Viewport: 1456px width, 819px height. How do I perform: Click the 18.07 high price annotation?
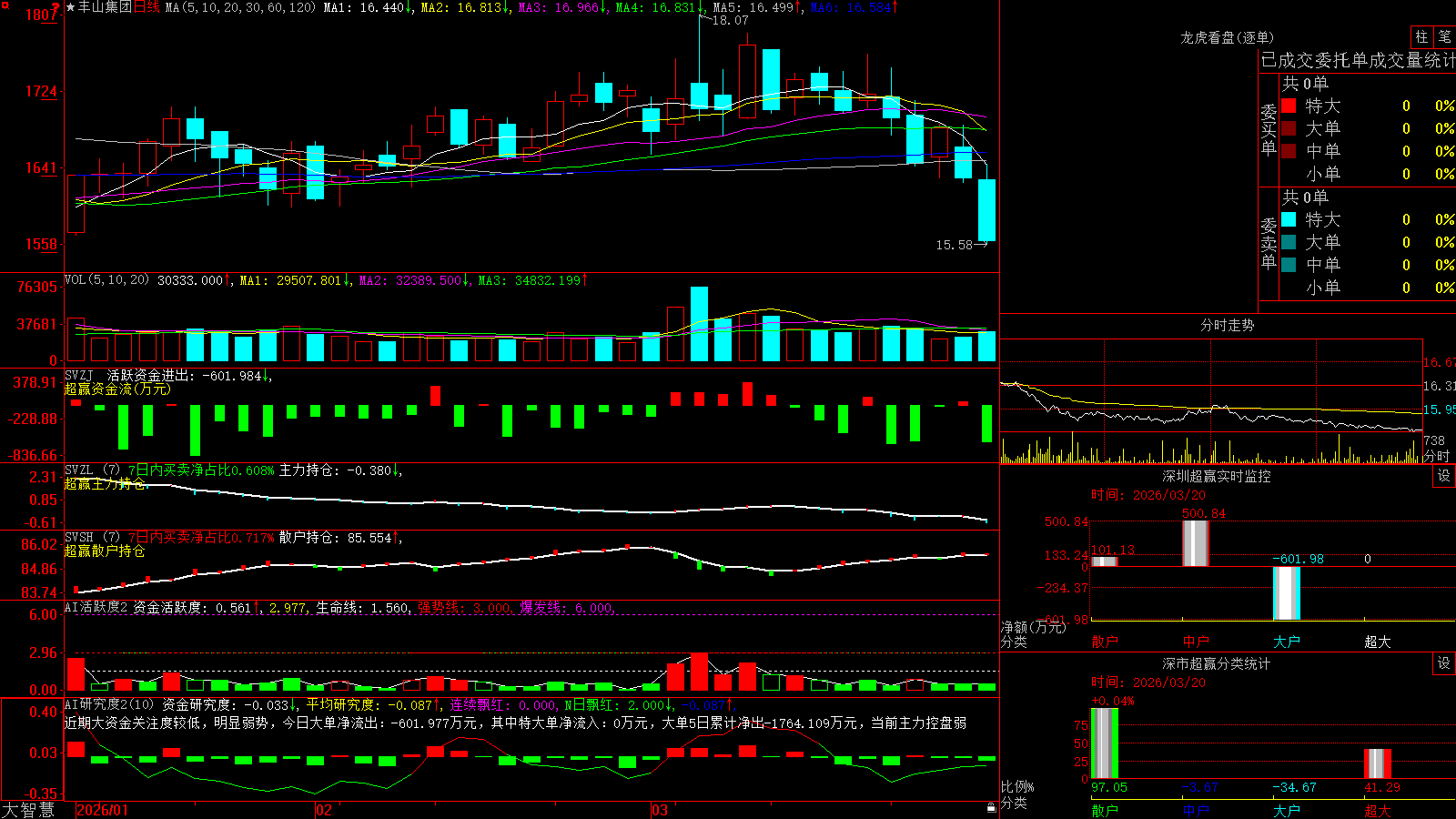(x=730, y=20)
